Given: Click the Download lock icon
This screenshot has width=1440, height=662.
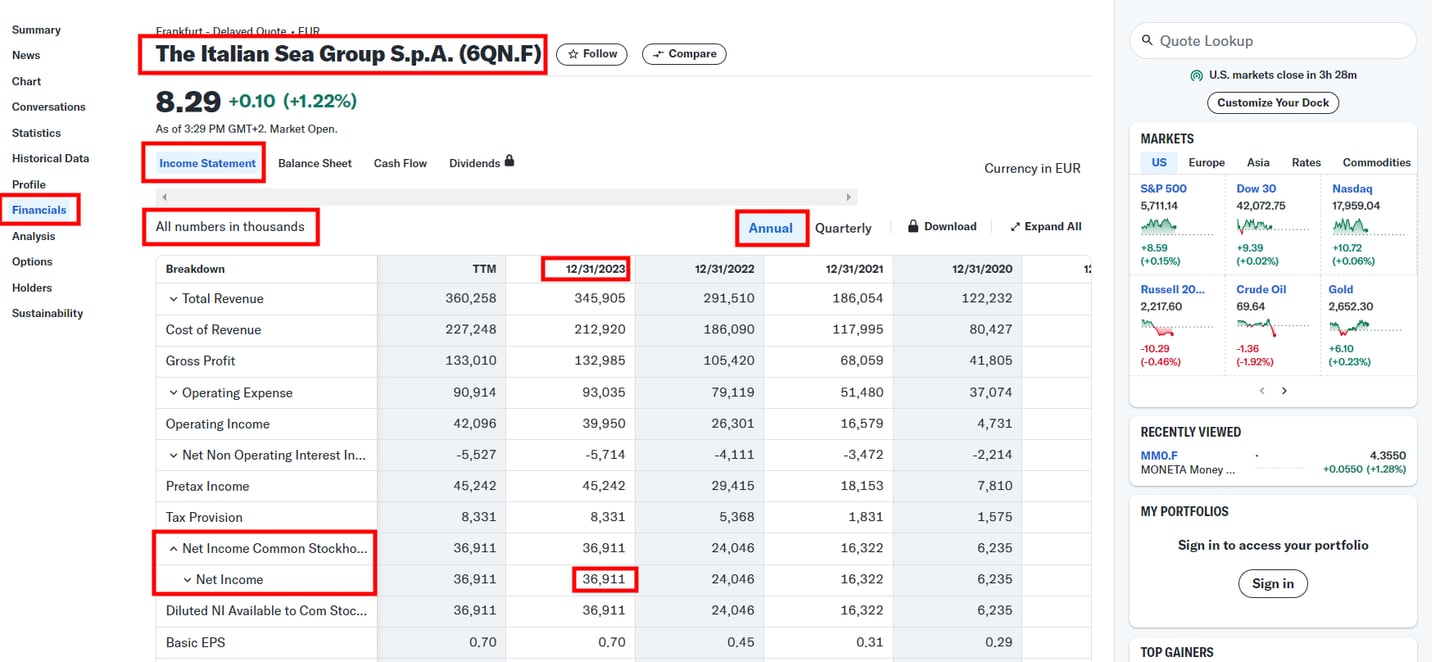Looking at the screenshot, I should [913, 226].
